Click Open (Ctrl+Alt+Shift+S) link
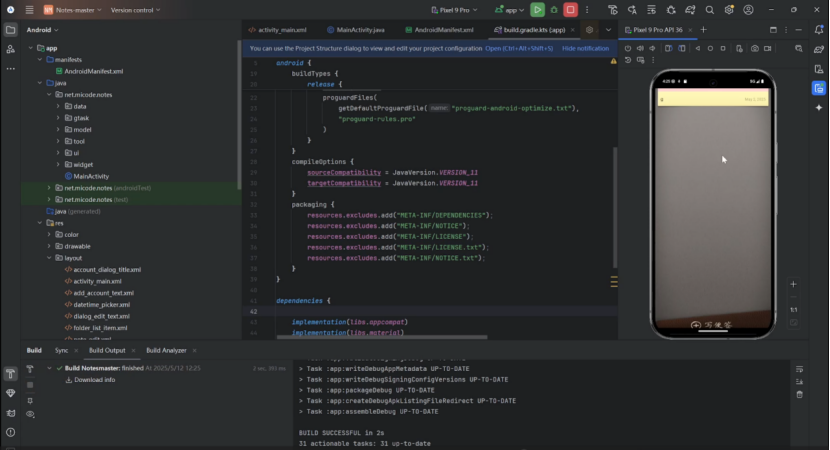 pyautogui.click(x=519, y=48)
